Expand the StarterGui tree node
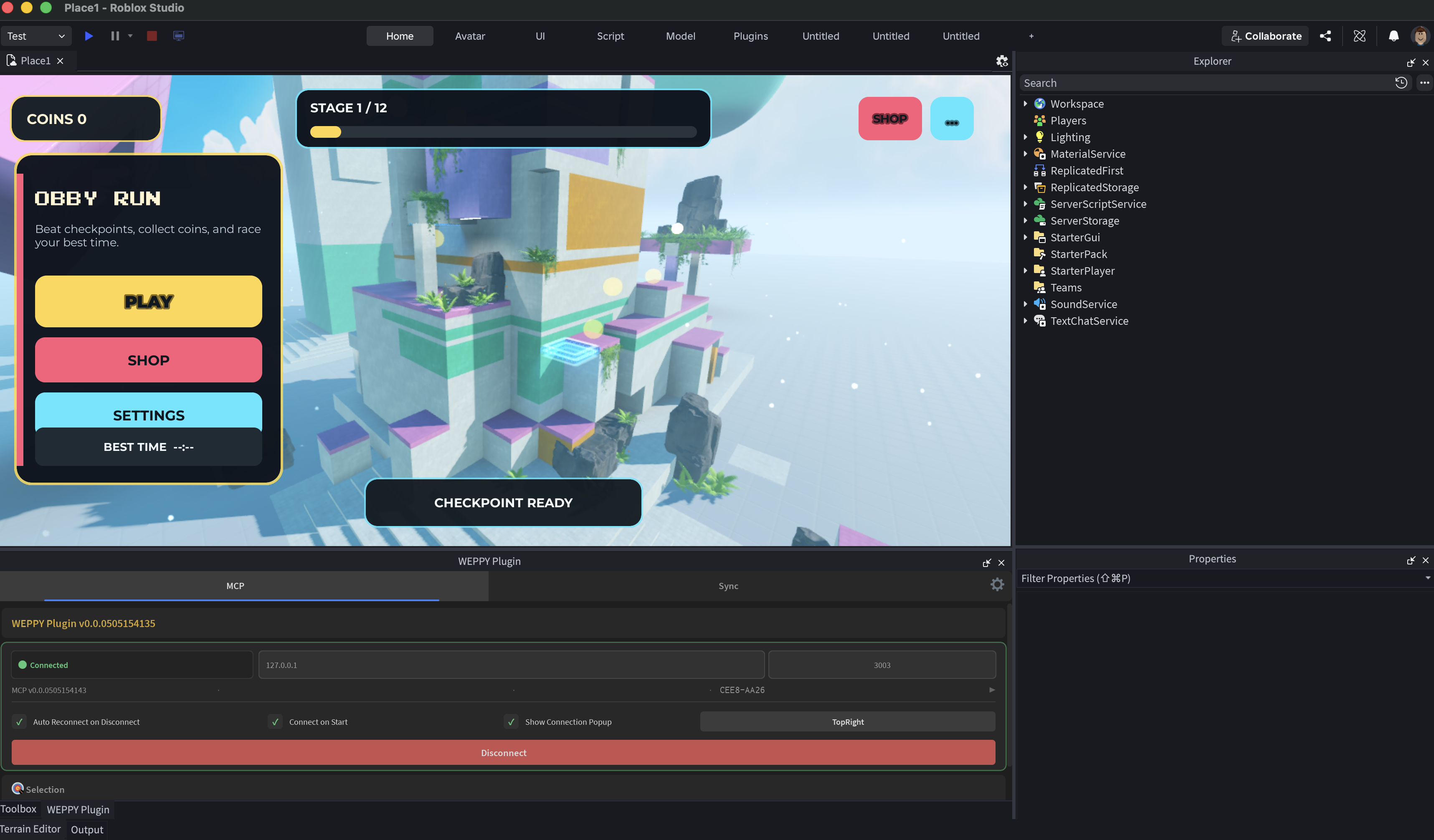 [x=1025, y=237]
